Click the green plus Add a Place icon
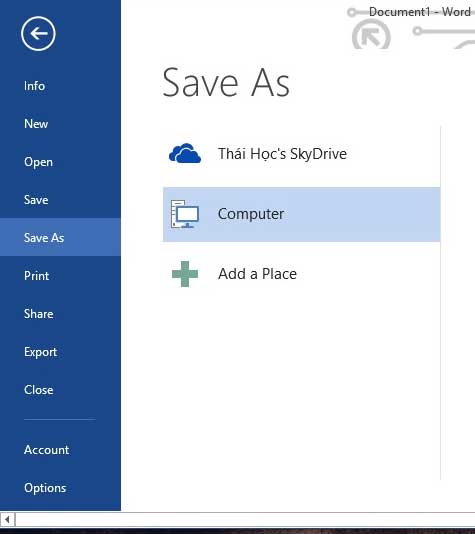The width and height of the screenshot is (475, 534). [x=185, y=274]
